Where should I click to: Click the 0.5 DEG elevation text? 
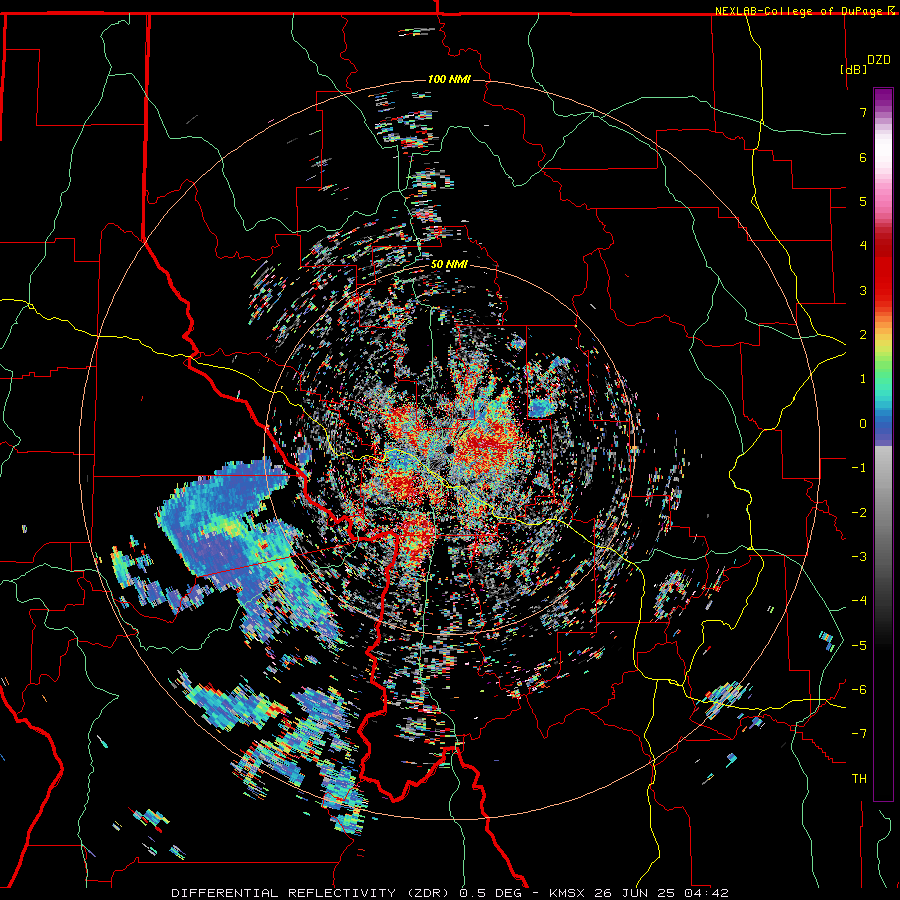click(x=491, y=893)
